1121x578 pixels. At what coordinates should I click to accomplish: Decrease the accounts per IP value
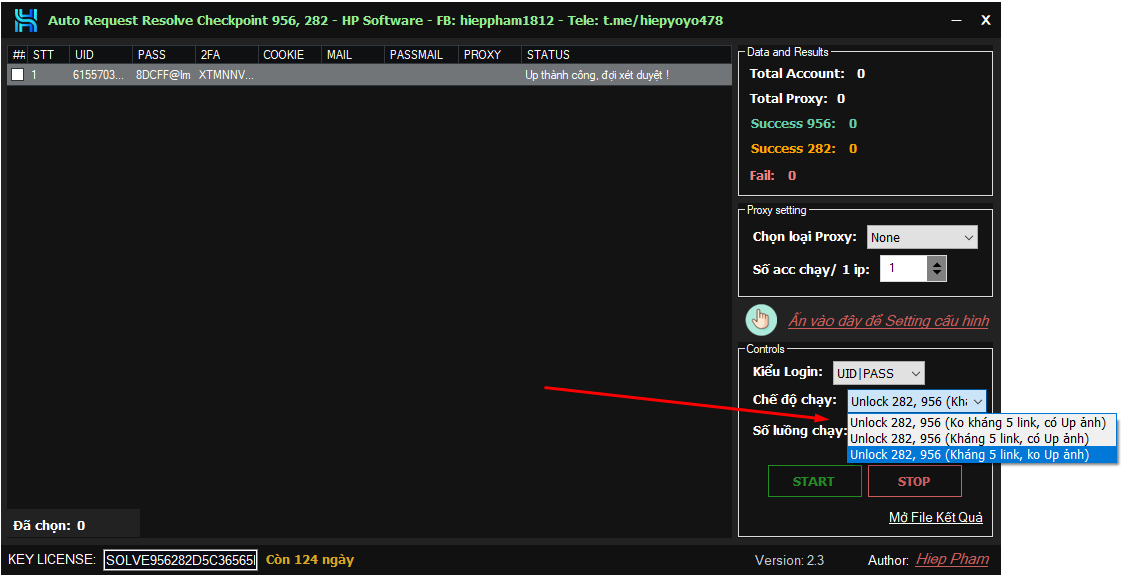pyautogui.click(x=936, y=274)
